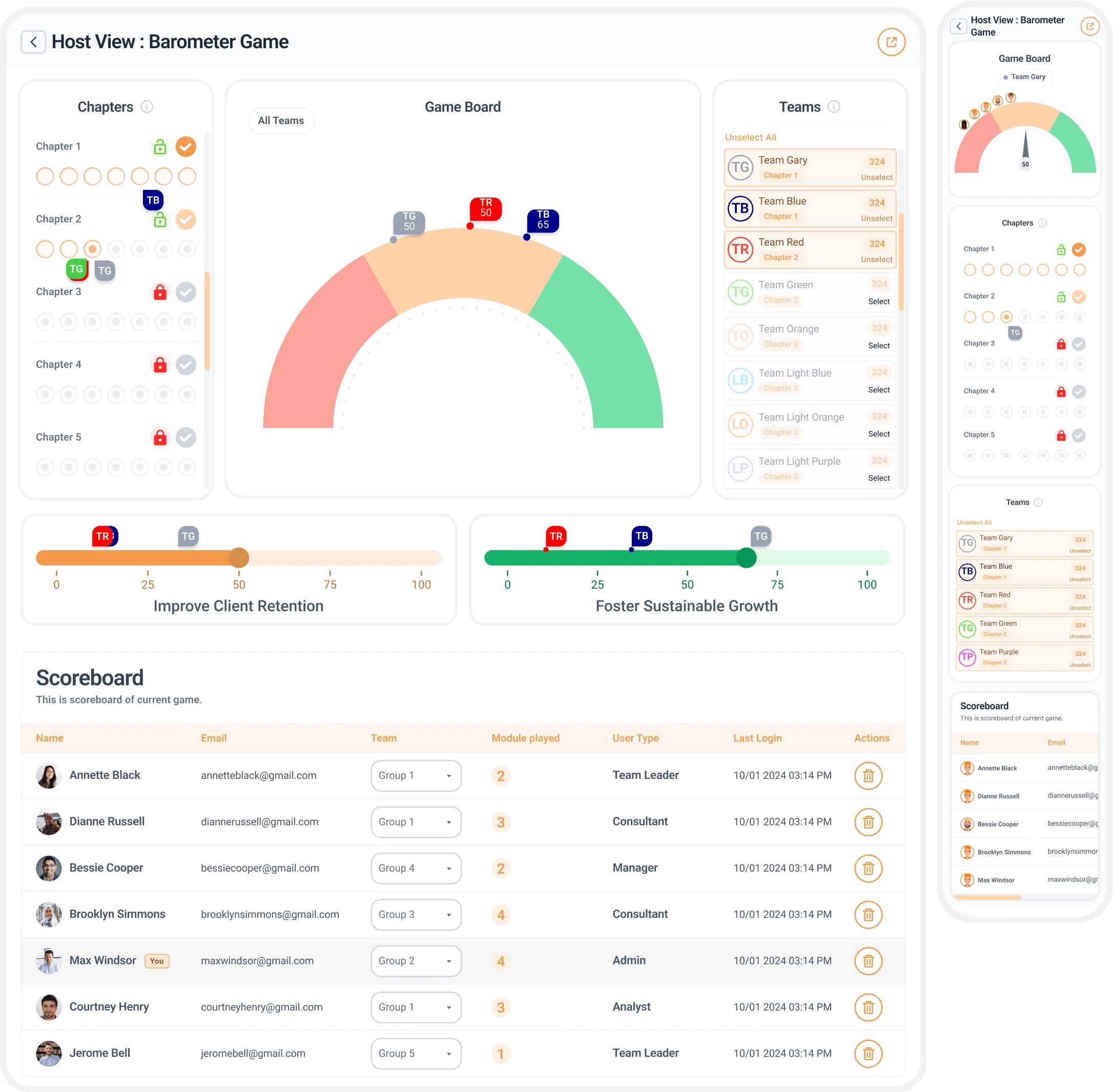
Task: Click the TG 50 marker on the gauge
Action: click(409, 222)
